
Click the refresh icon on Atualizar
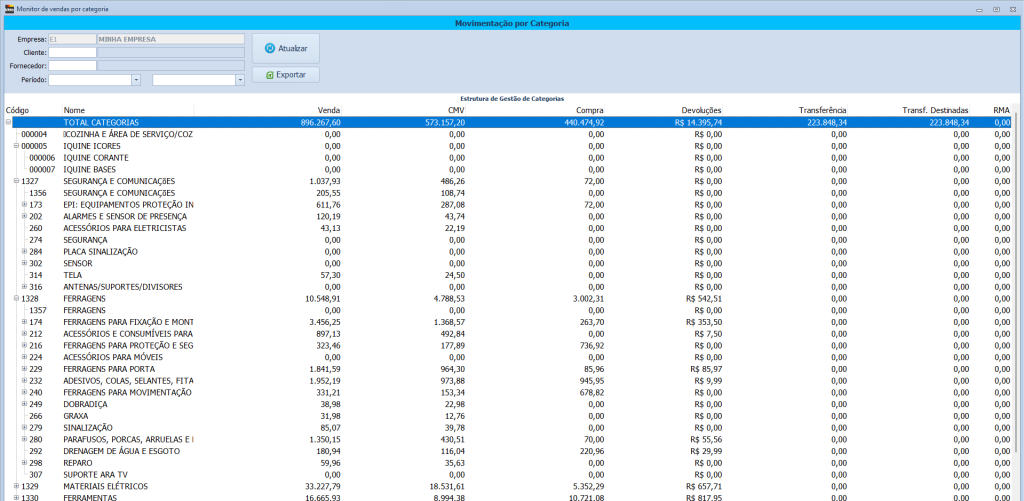click(x=270, y=48)
